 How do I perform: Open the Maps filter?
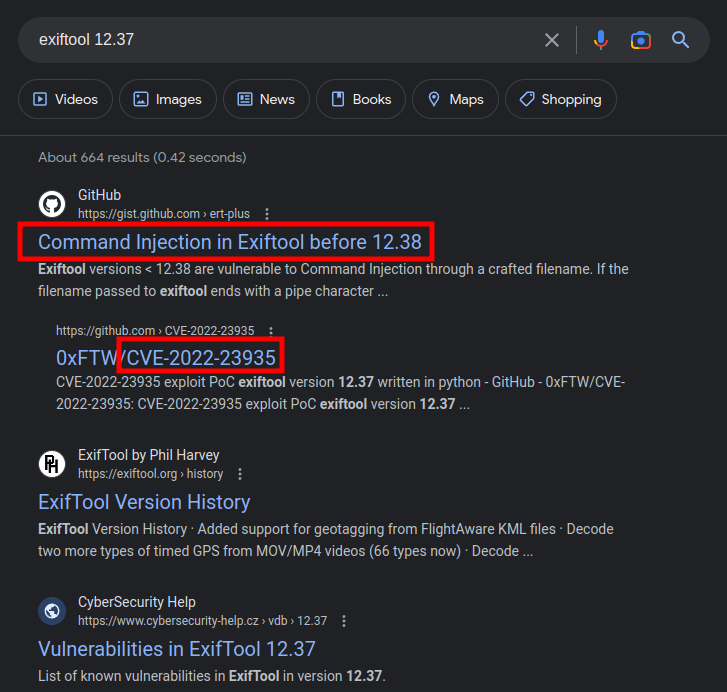click(455, 99)
